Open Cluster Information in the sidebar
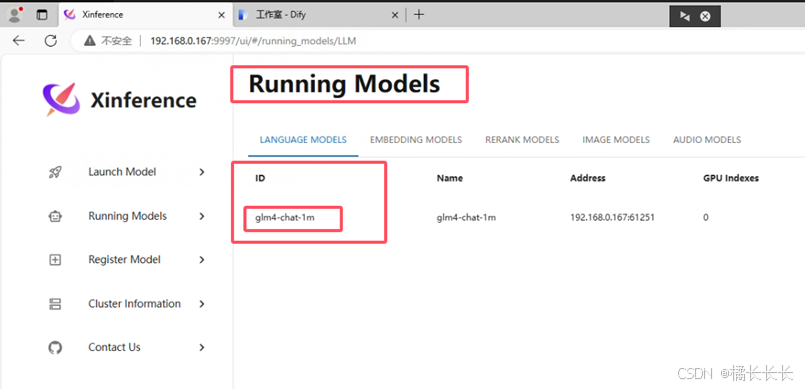 pyautogui.click(x=135, y=304)
